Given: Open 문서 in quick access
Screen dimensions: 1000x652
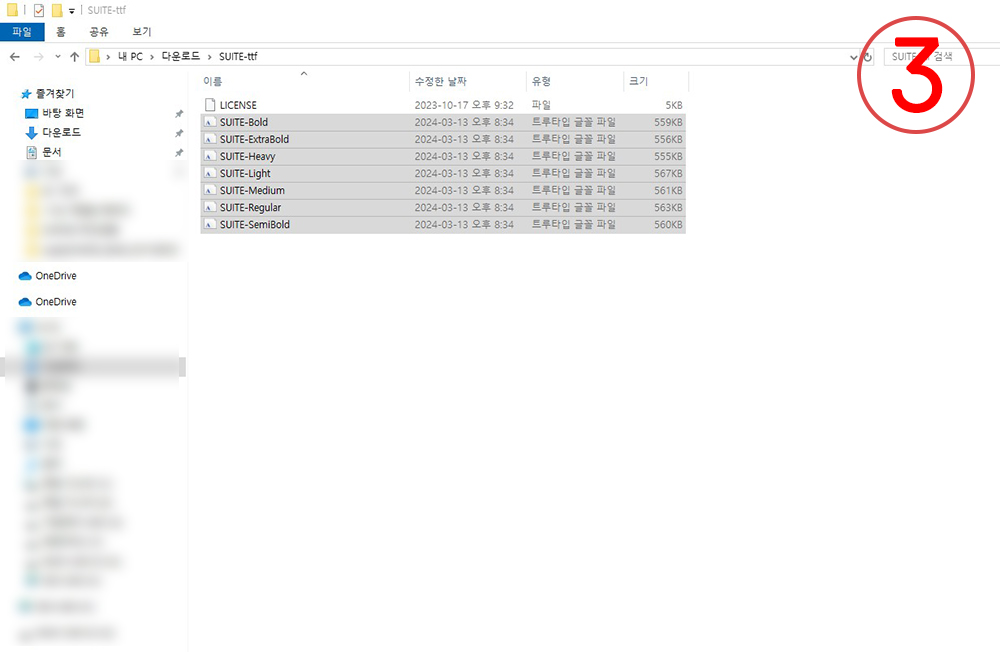Looking at the screenshot, I should click(52, 152).
